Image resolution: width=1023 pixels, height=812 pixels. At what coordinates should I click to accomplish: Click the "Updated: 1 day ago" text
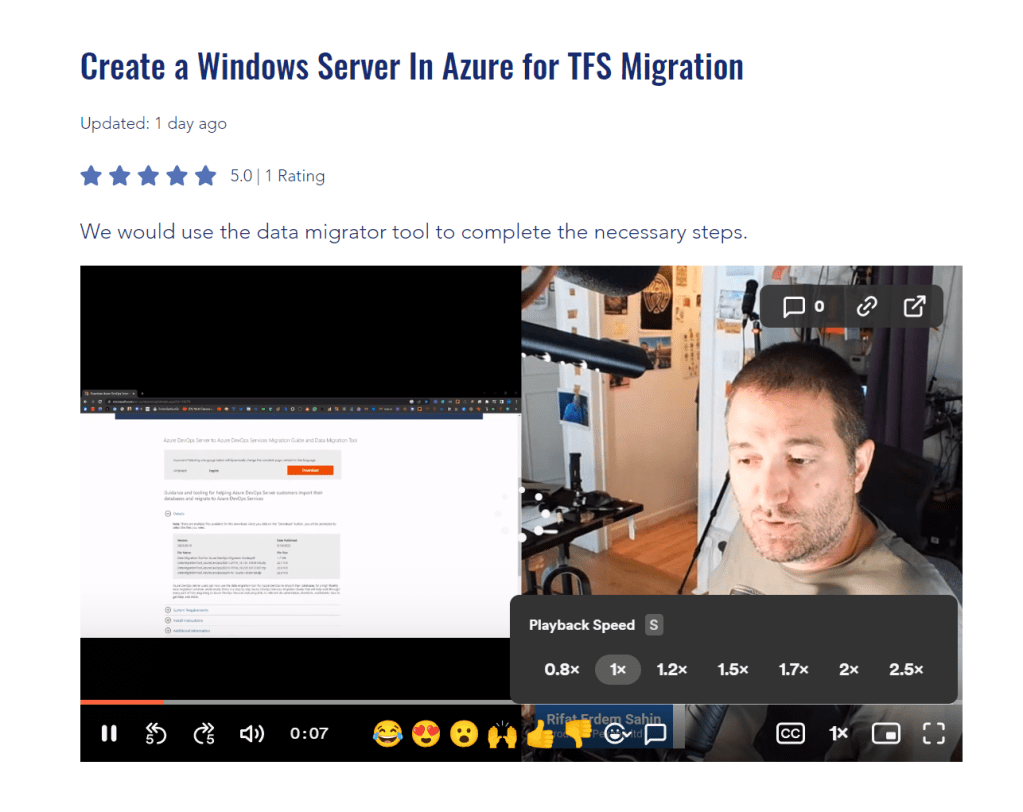(153, 123)
